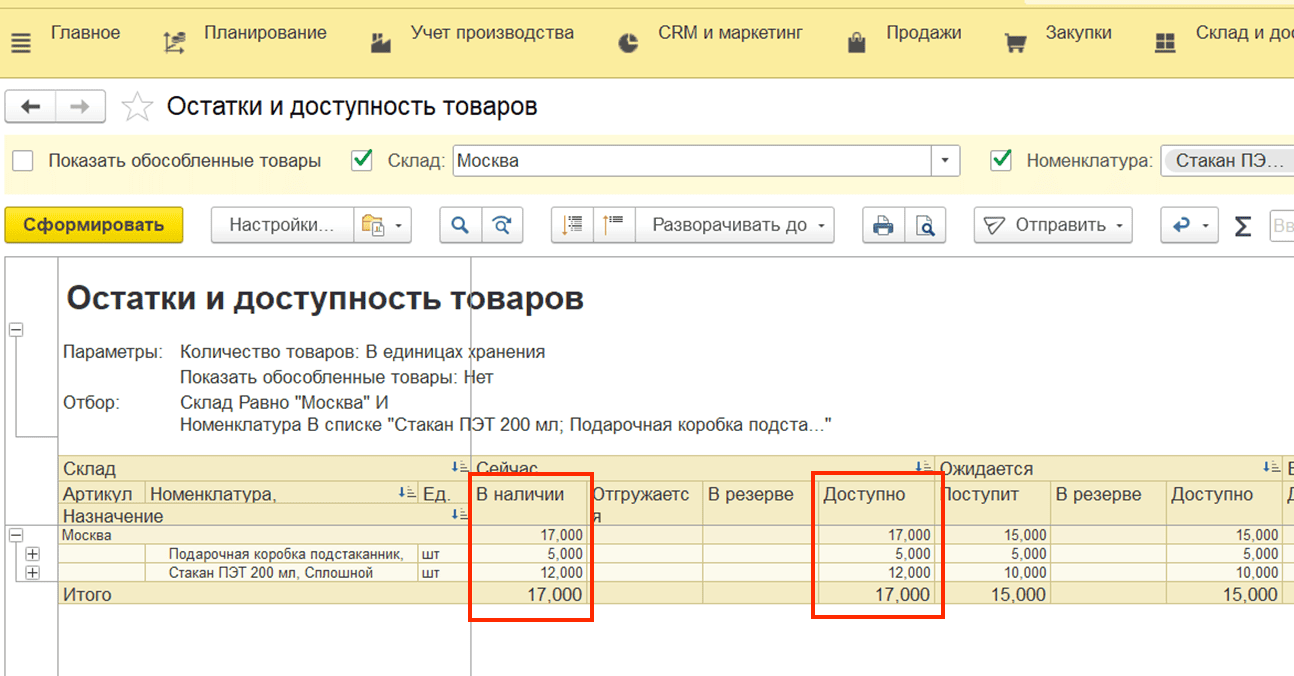1294x676 pixels.
Task: Click the hamburger main menu icon
Action: point(20,43)
